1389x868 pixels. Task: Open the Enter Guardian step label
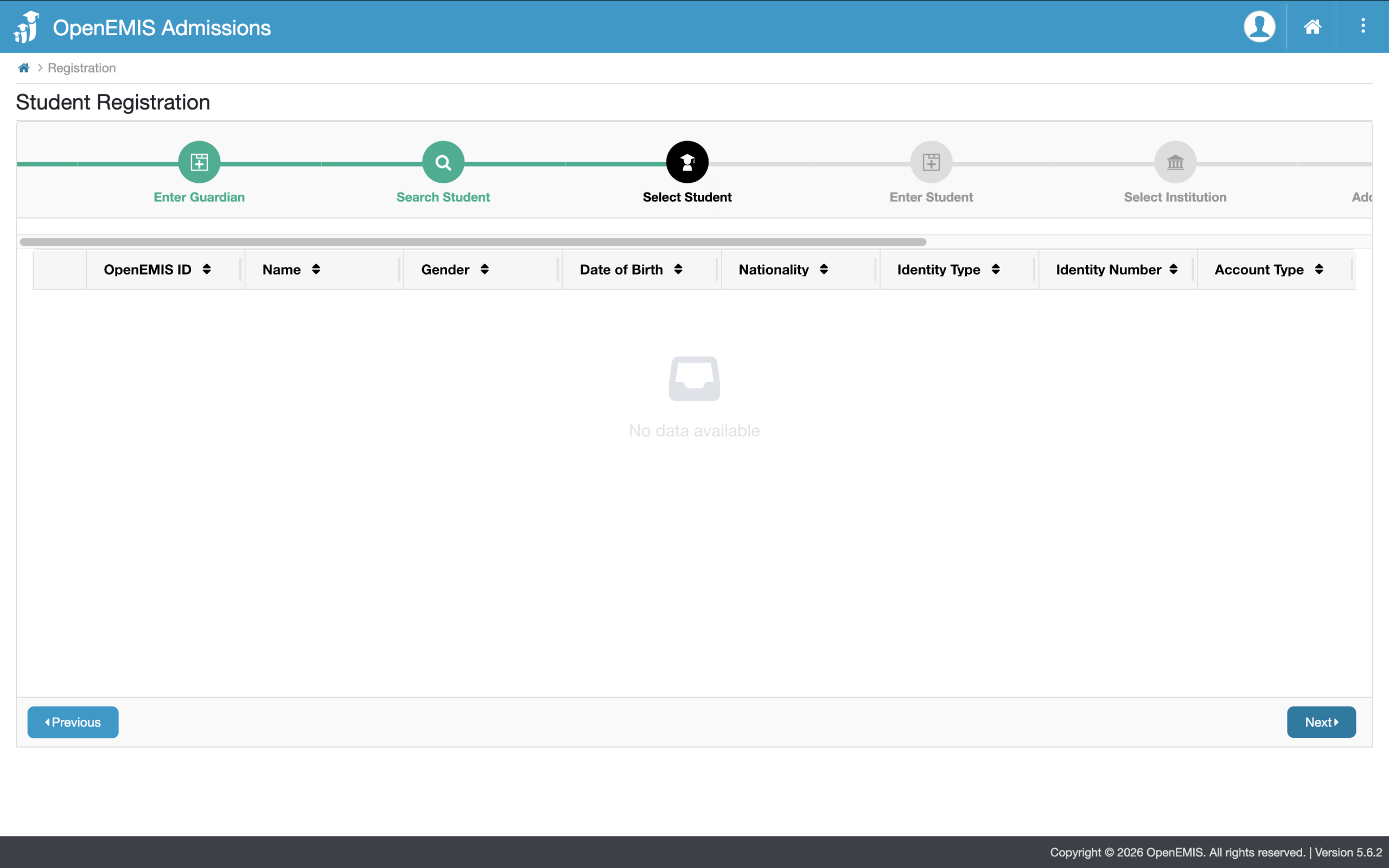coord(199,197)
